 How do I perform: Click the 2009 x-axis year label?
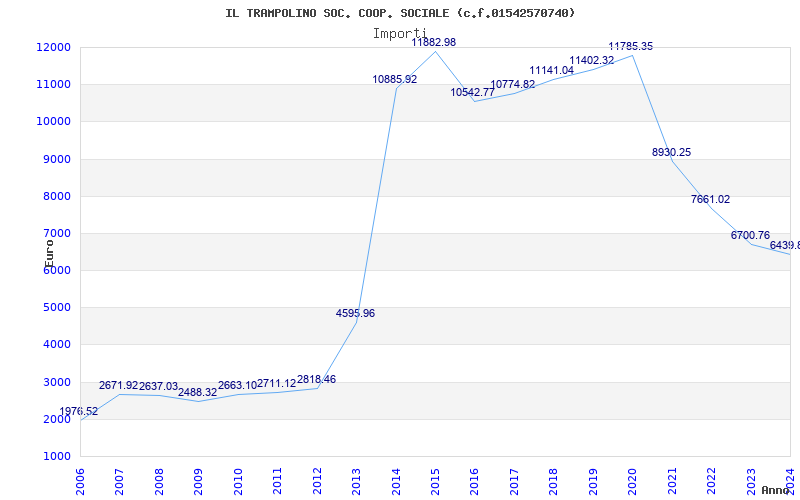tap(198, 481)
